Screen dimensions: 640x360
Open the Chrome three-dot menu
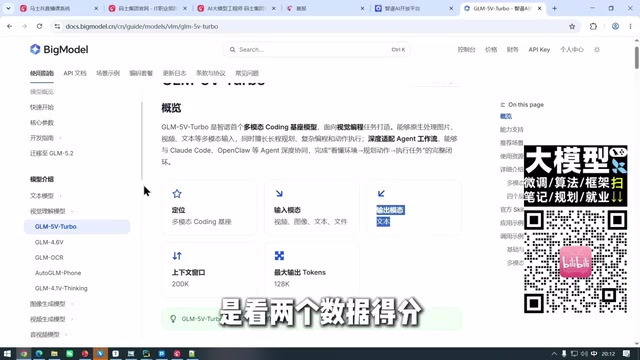(630, 26)
